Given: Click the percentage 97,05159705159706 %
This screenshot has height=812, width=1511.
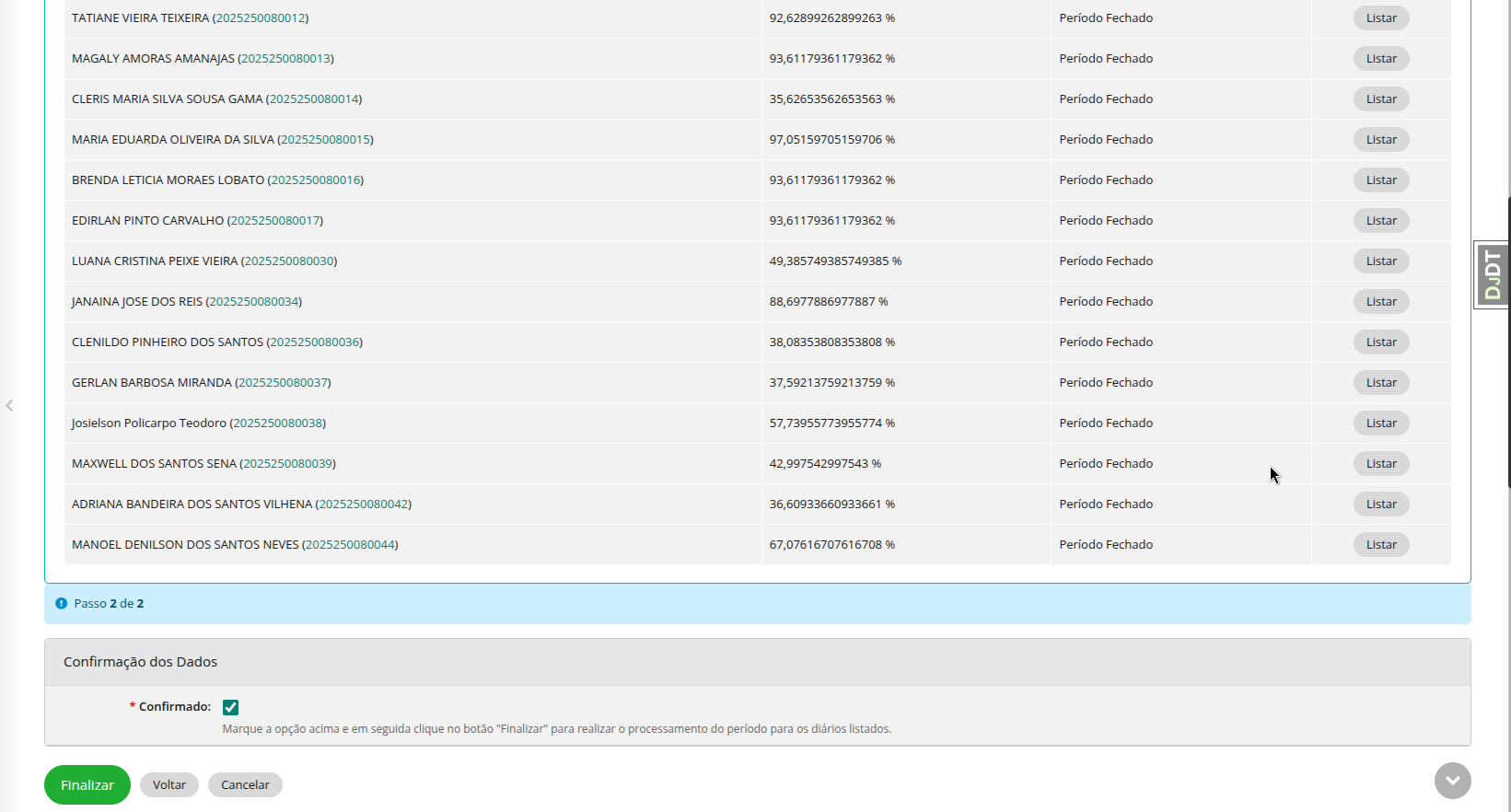Looking at the screenshot, I should (x=832, y=139).
